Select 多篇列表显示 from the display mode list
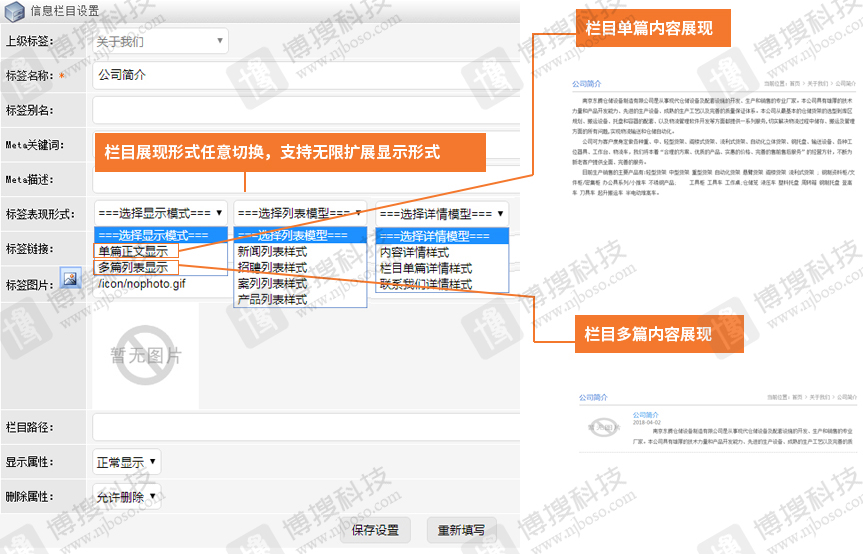Image resolution: width=863 pixels, height=554 pixels. (x=134, y=268)
